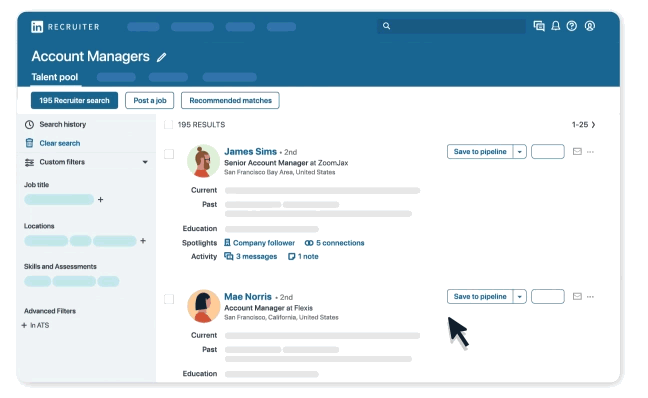The image size is (648, 398).
Task: Edit Account Managers project name pencil
Action: point(162,57)
